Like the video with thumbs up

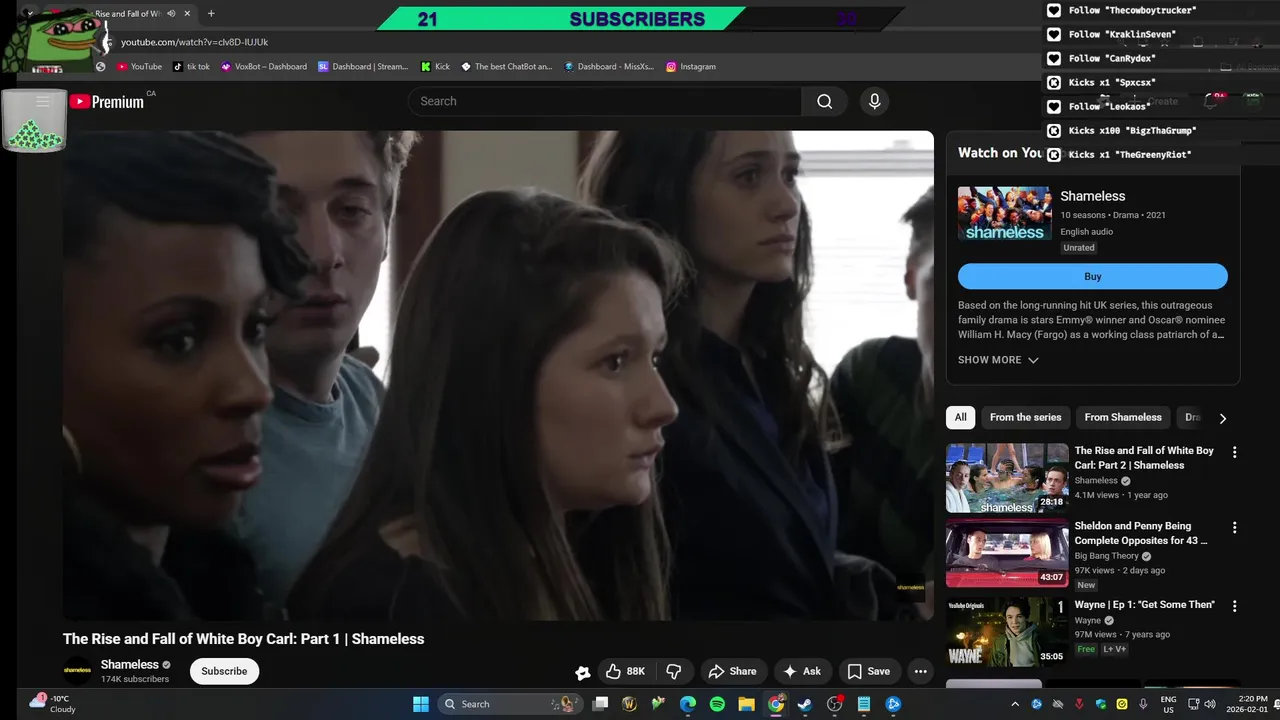[626, 672]
